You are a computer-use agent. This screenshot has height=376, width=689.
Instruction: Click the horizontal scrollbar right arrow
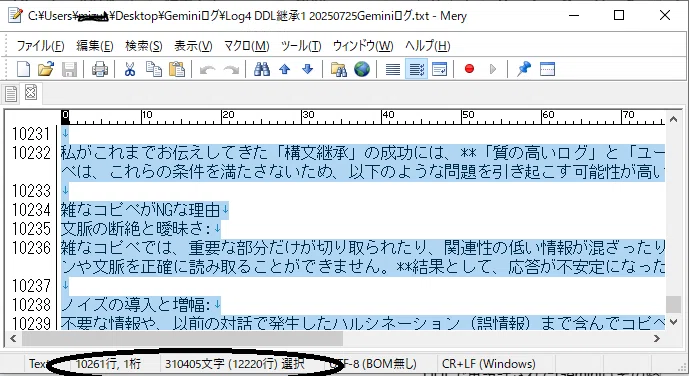(x=657, y=338)
